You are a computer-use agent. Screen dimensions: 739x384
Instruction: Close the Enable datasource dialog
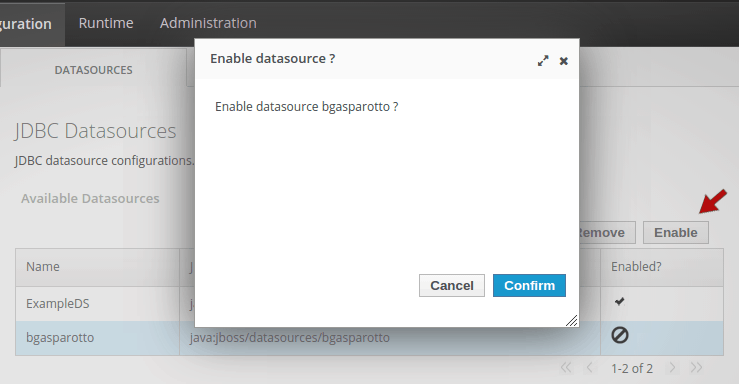click(x=564, y=61)
